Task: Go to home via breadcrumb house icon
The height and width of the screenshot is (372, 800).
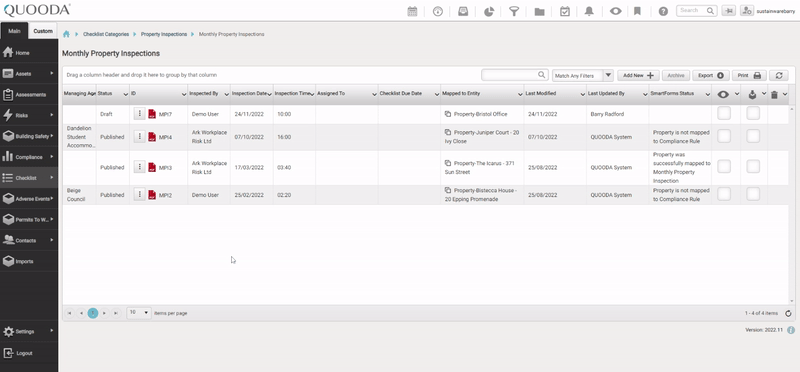Action: (66, 34)
